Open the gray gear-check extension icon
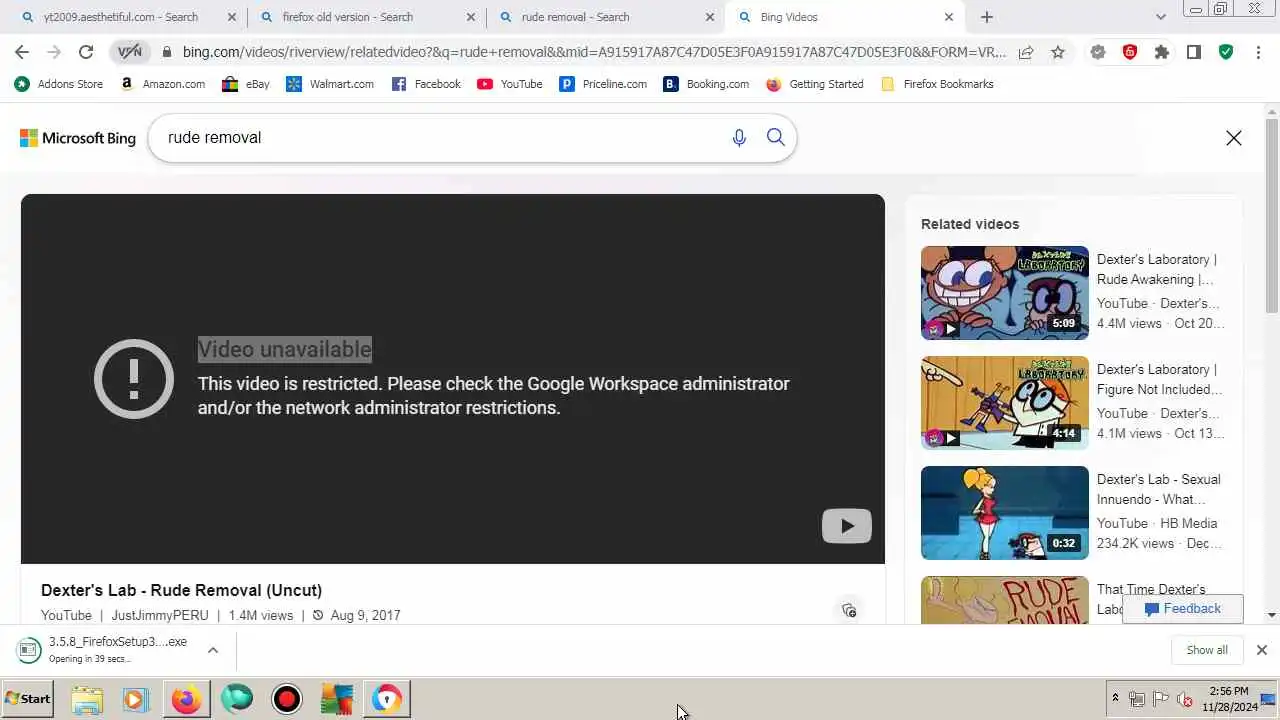Screen dimensions: 1280x720 [1098, 52]
